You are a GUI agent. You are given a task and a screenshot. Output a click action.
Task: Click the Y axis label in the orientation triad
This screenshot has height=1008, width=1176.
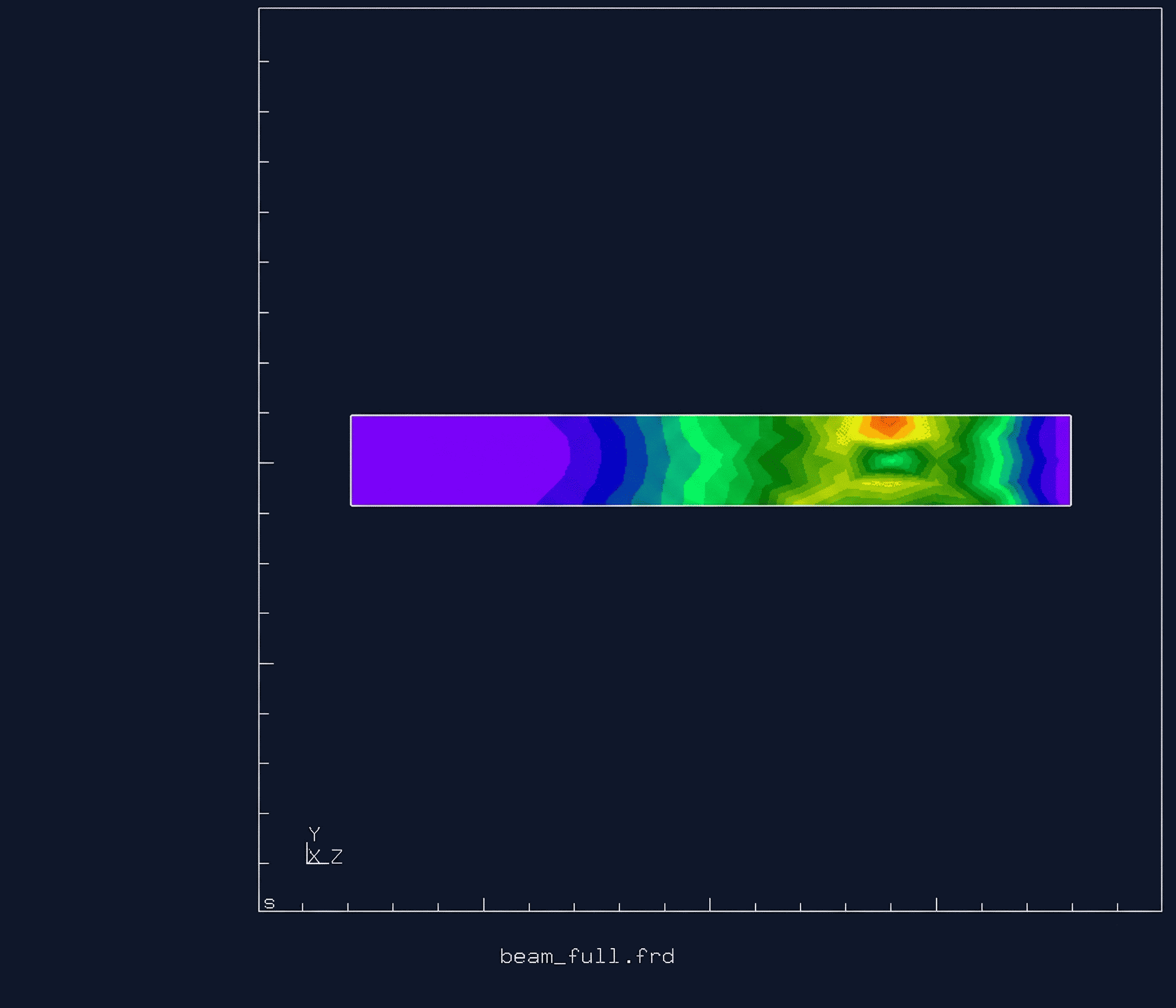tap(314, 832)
